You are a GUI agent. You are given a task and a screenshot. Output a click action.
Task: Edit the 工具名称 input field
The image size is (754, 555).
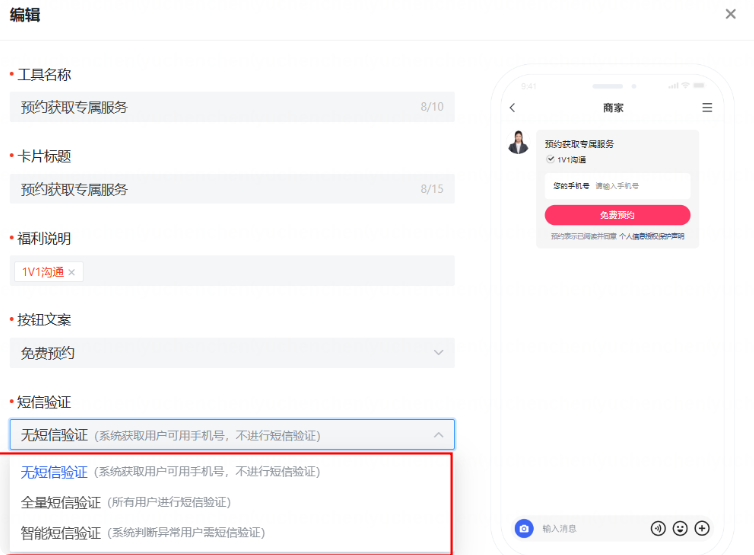[x=232, y=107]
